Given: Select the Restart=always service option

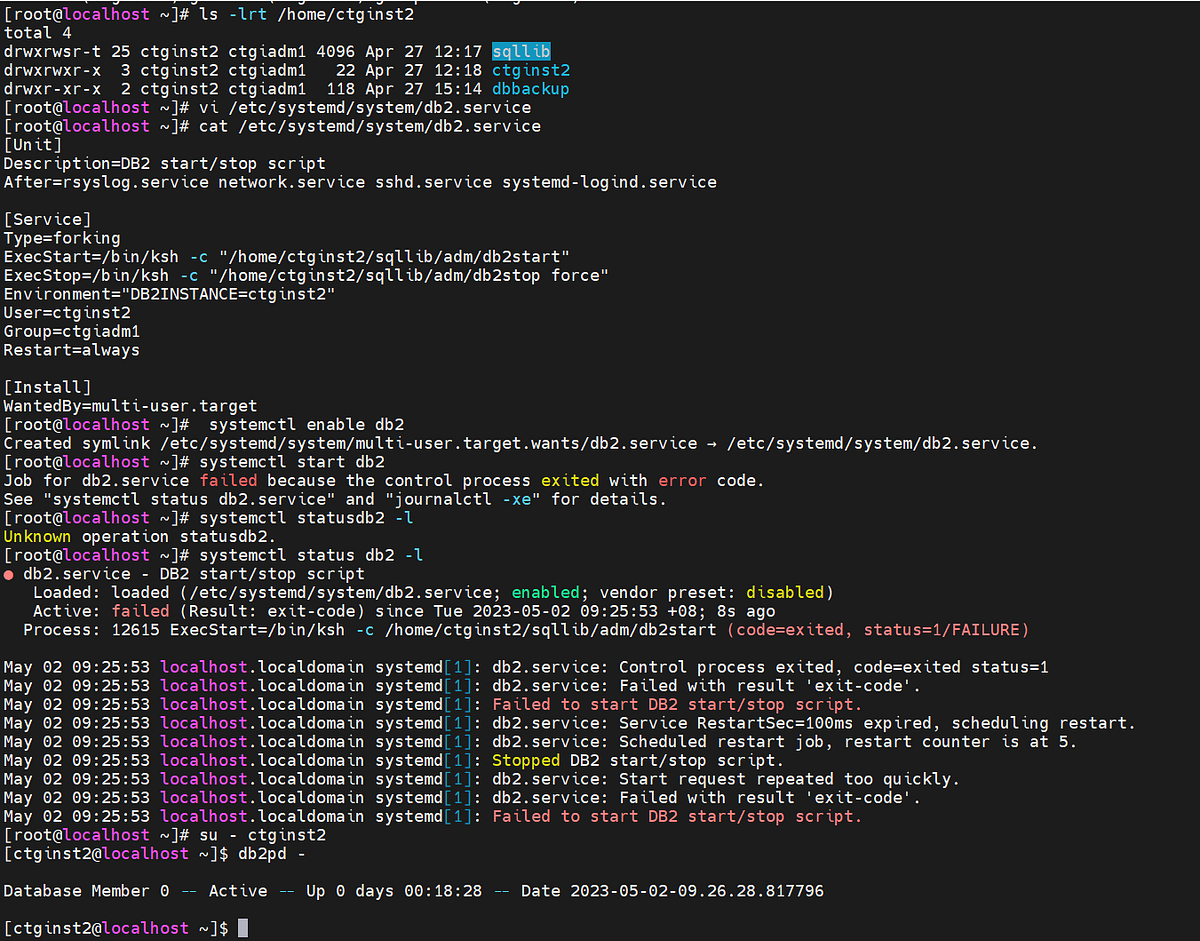Looking at the screenshot, I should click(x=71, y=350).
